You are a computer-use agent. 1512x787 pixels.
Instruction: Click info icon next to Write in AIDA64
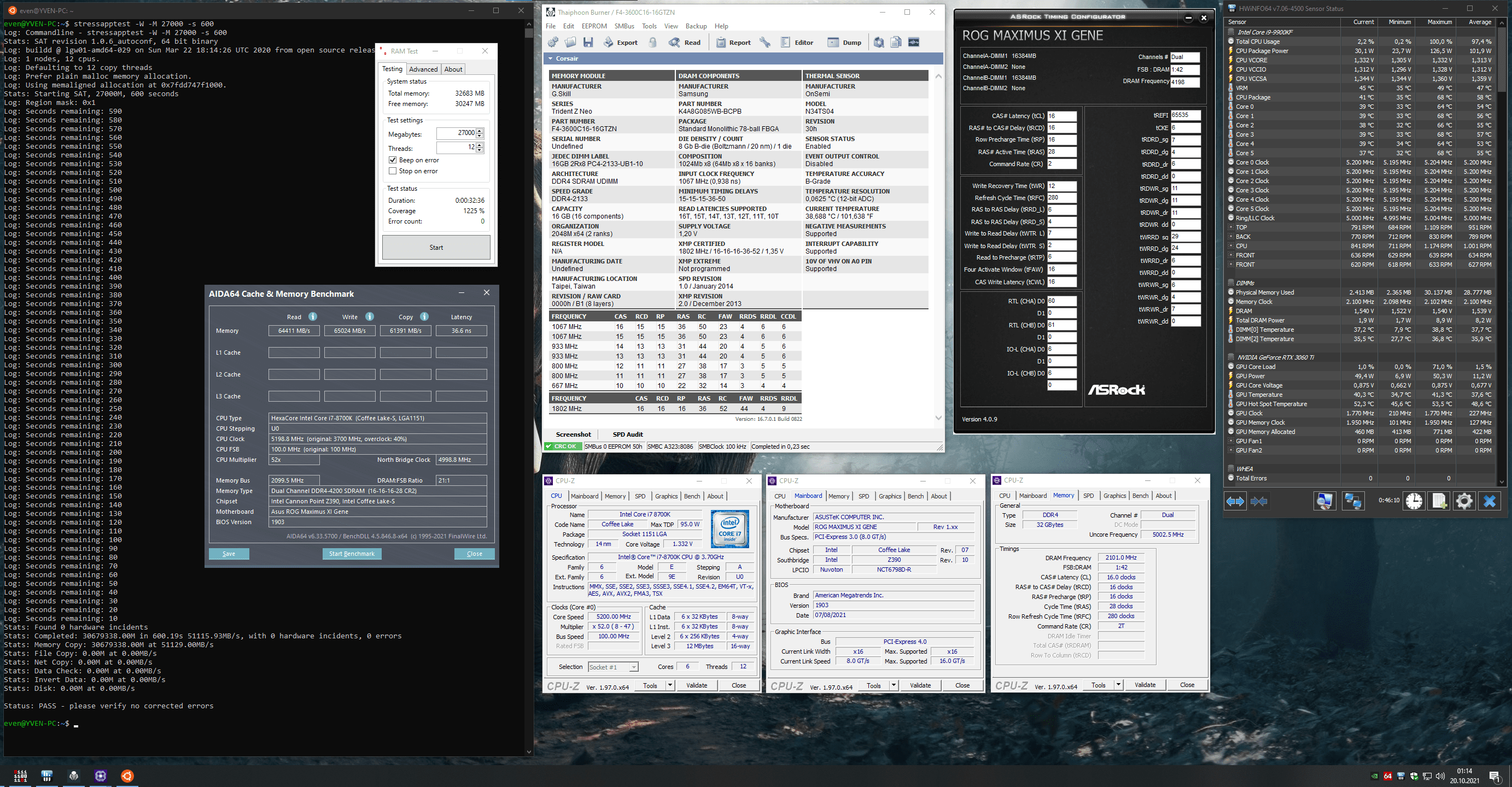pyautogui.click(x=370, y=316)
